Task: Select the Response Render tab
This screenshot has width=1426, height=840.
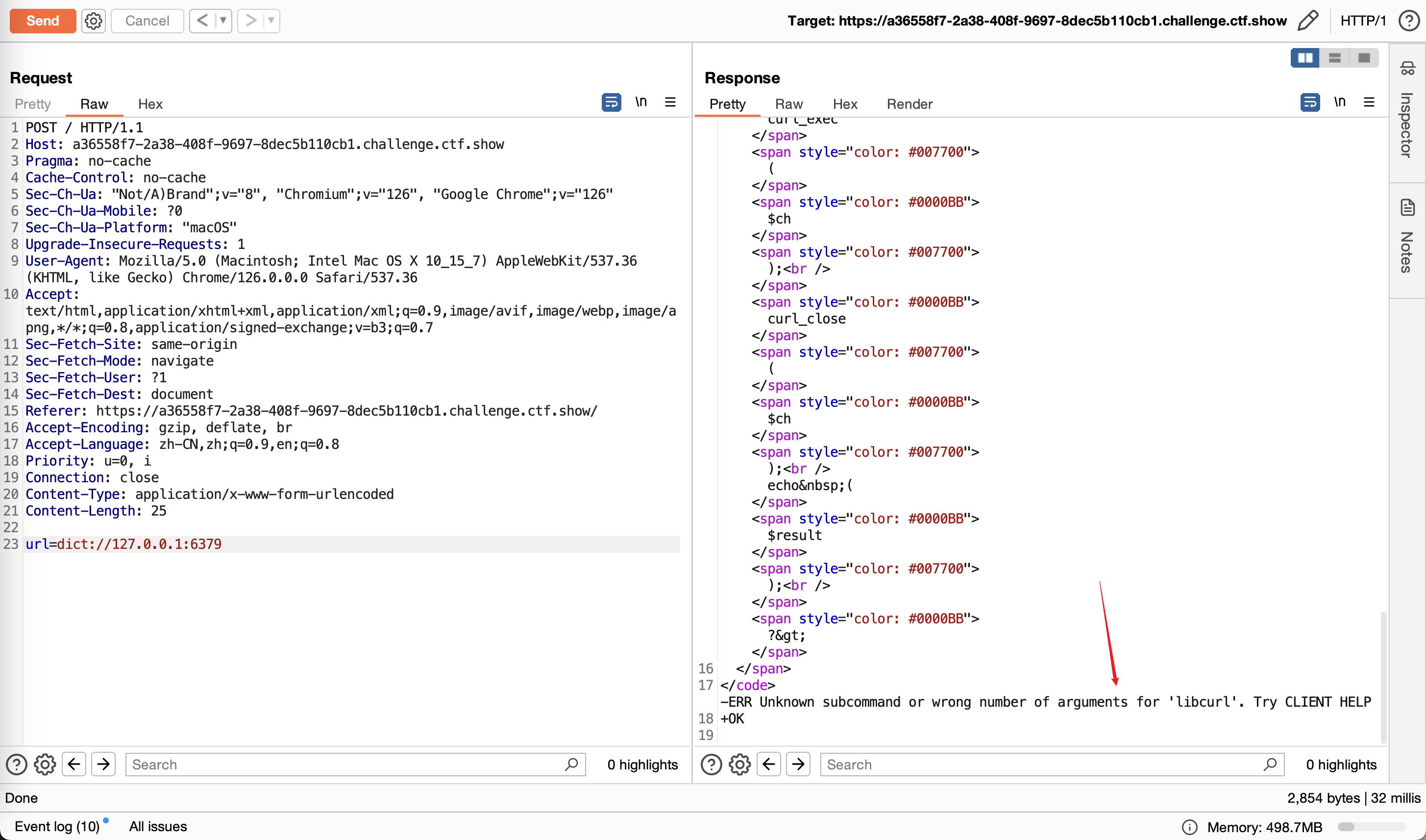Action: 910,104
